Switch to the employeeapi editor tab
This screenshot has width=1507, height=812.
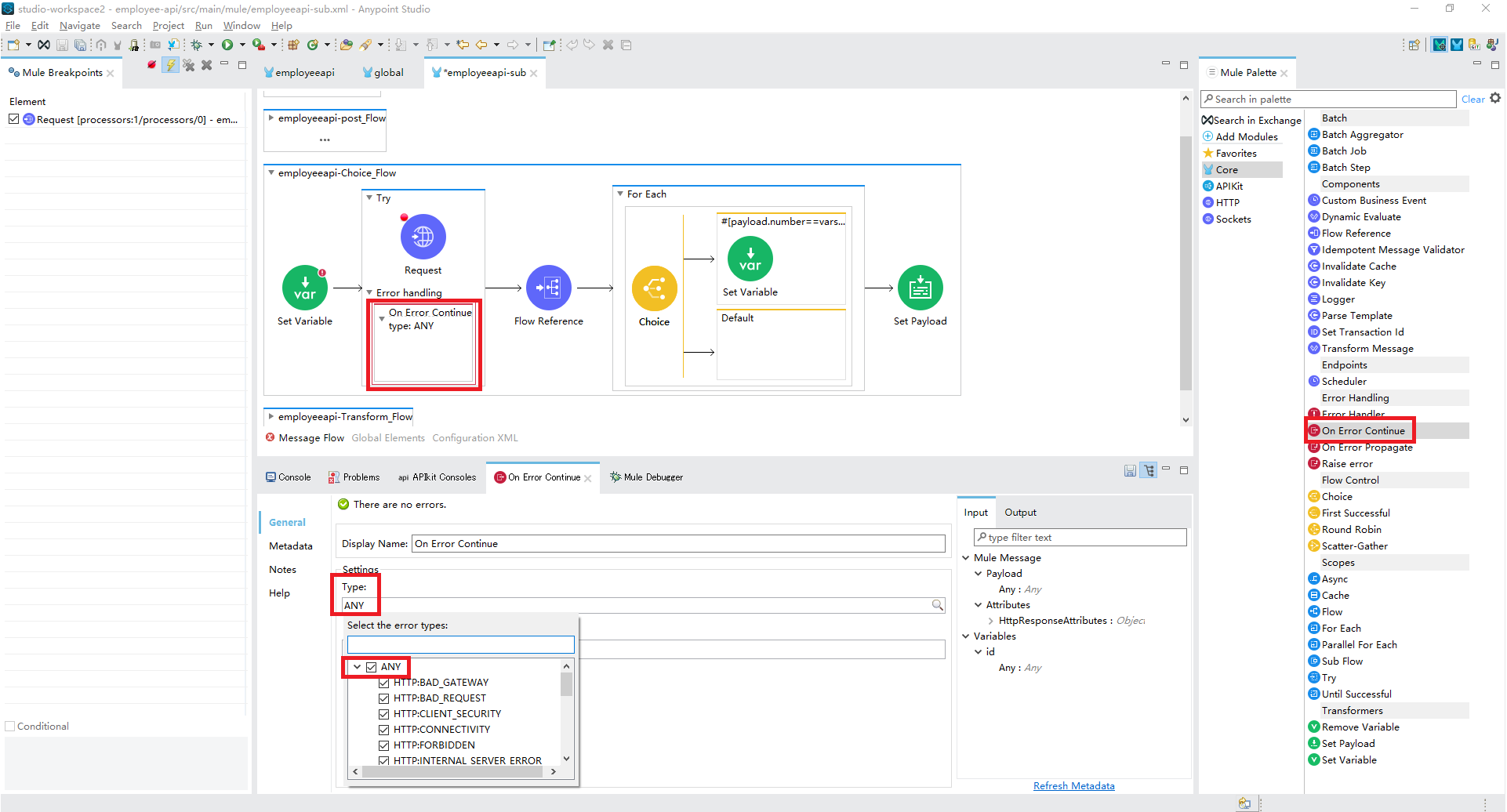coord(300,72)
